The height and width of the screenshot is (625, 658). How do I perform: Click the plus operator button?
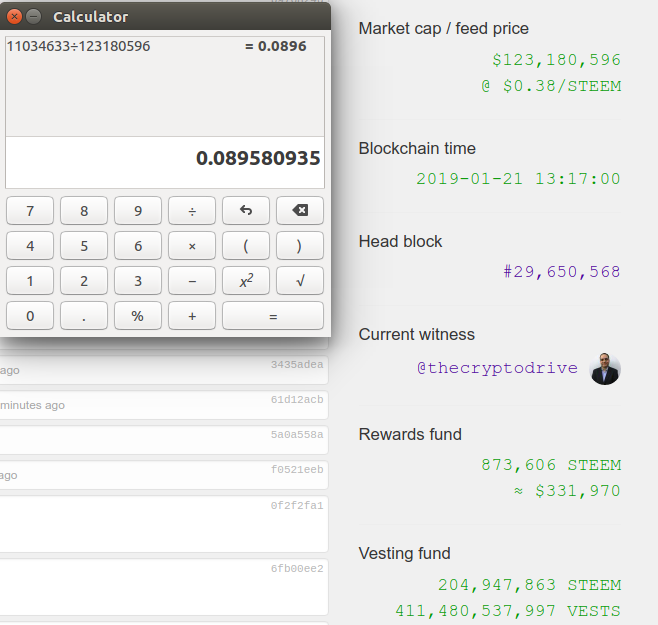192,316
